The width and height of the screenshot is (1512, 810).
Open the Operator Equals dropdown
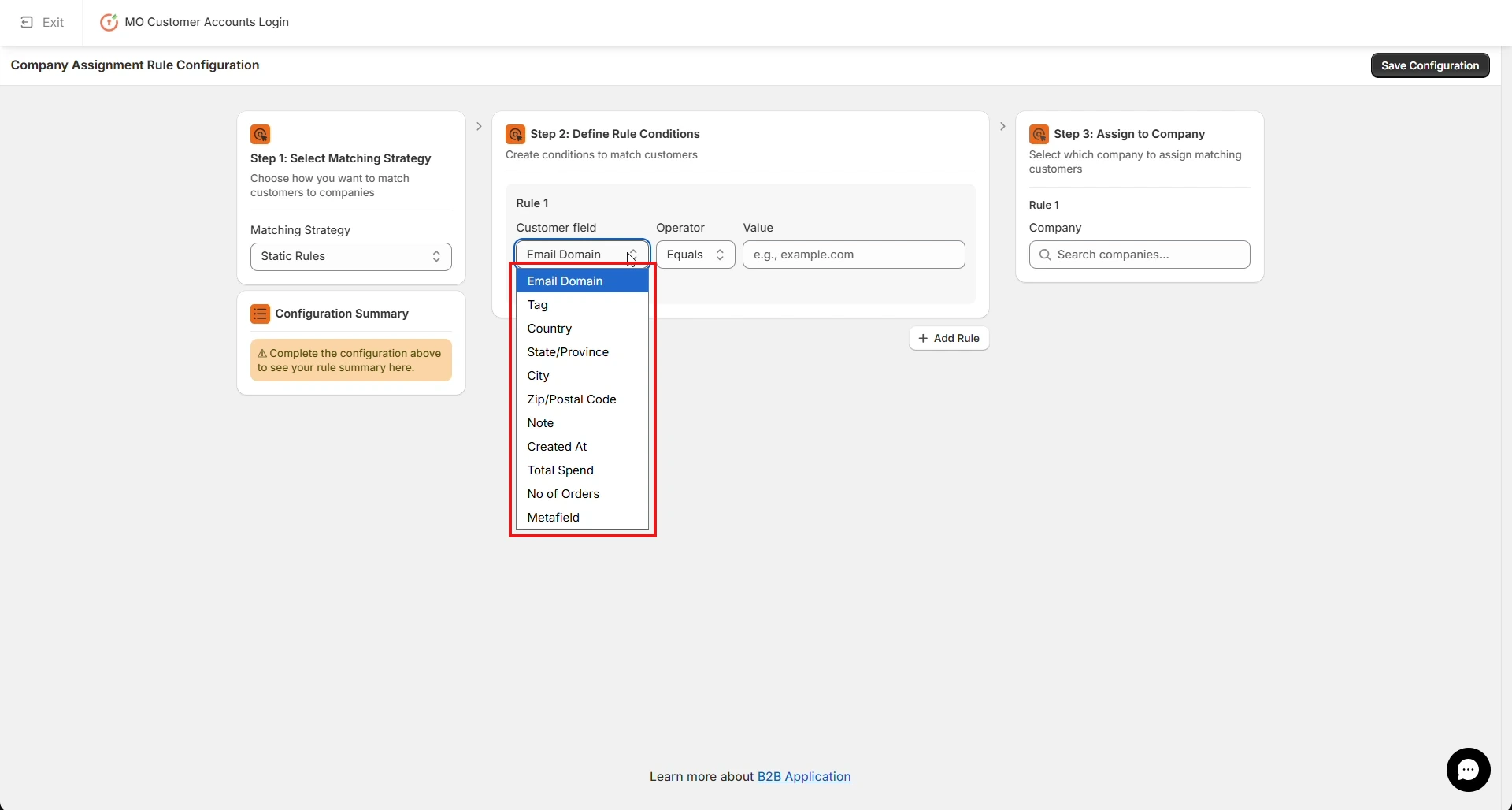695,255
